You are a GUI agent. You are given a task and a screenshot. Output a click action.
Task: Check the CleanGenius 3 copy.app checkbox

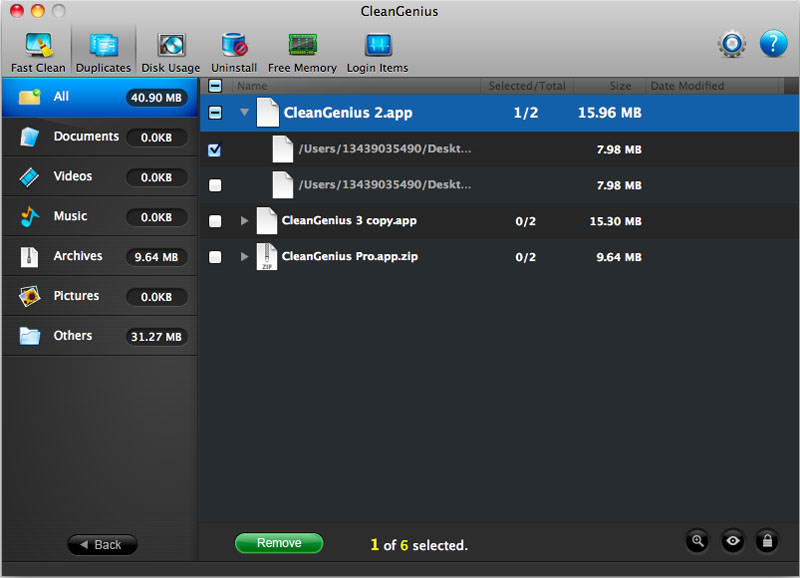215,221
